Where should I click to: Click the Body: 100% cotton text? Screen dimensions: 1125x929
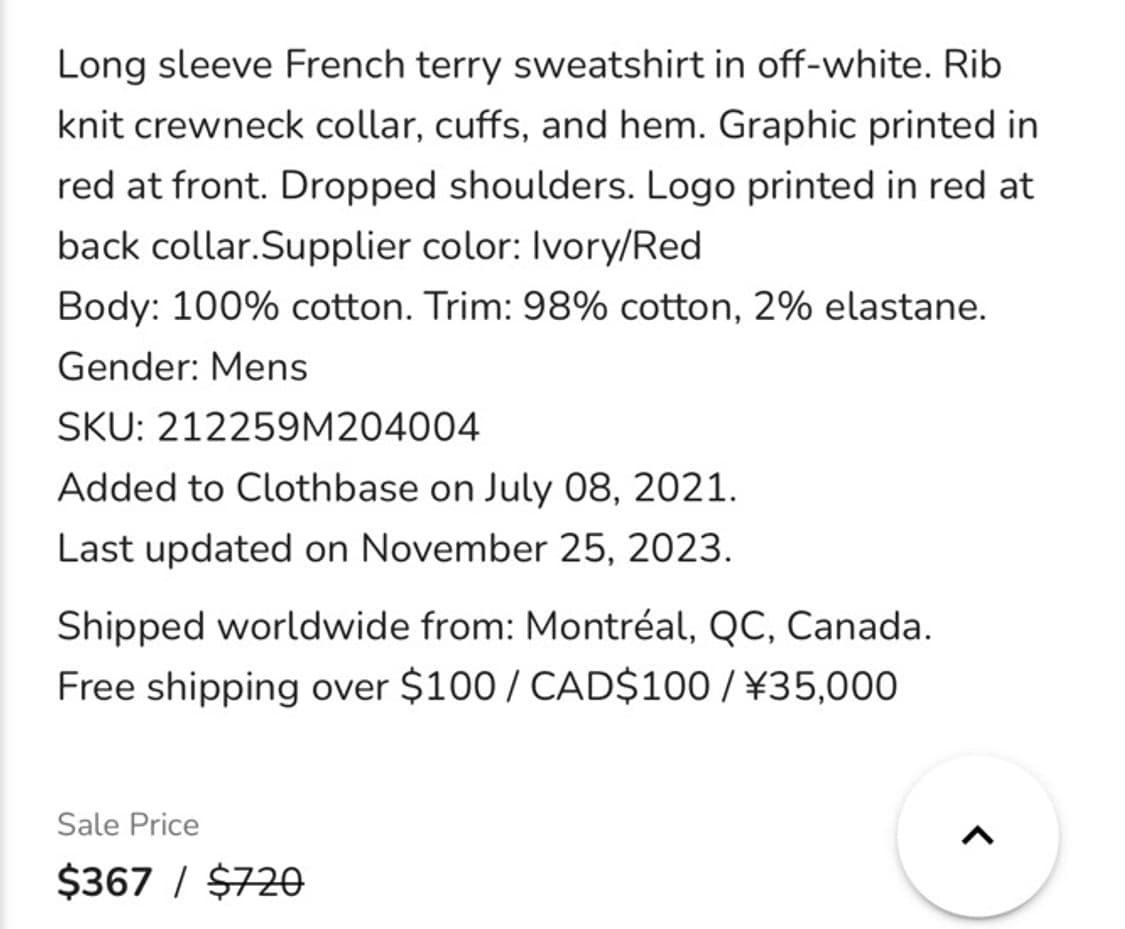(x=234, y=306)
